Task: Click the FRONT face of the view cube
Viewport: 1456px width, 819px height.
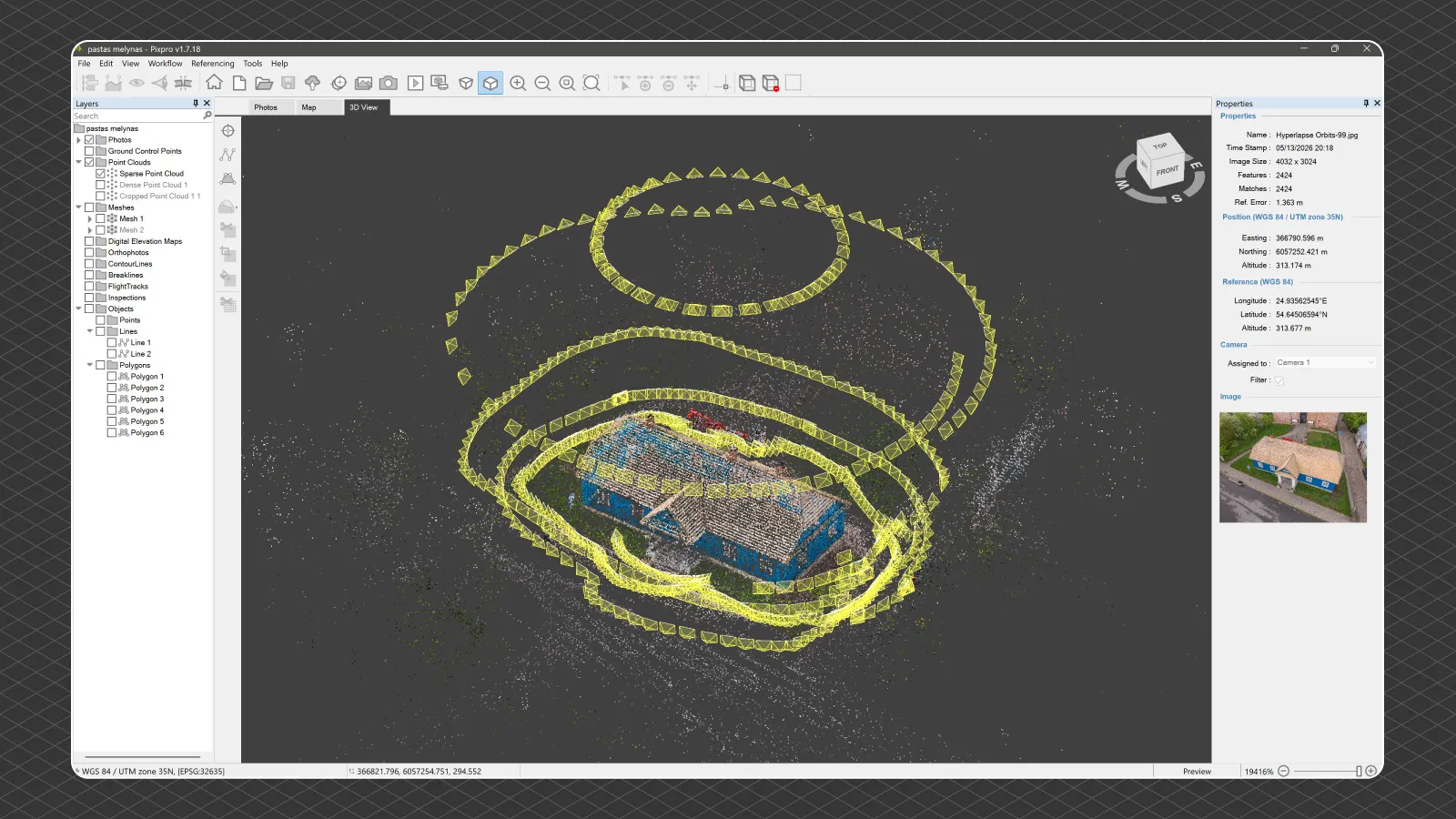Action: click(1167, 170)
